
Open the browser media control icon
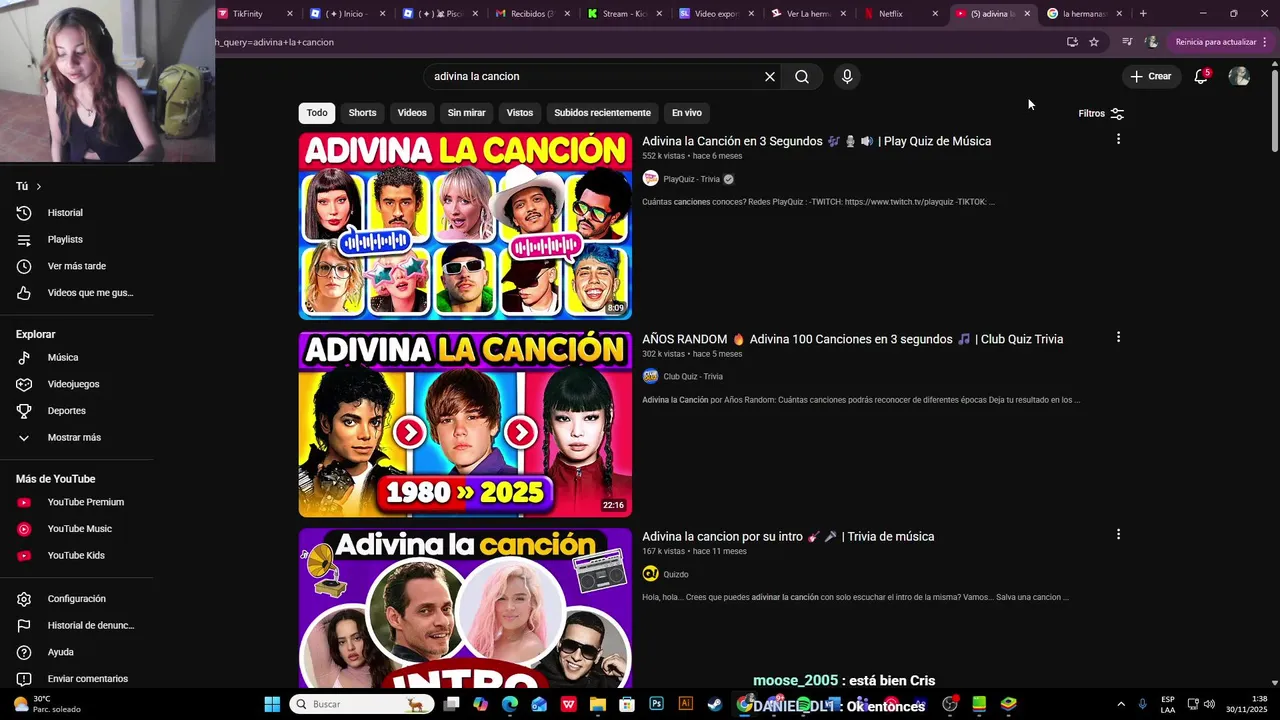[x=1127, y=42]
